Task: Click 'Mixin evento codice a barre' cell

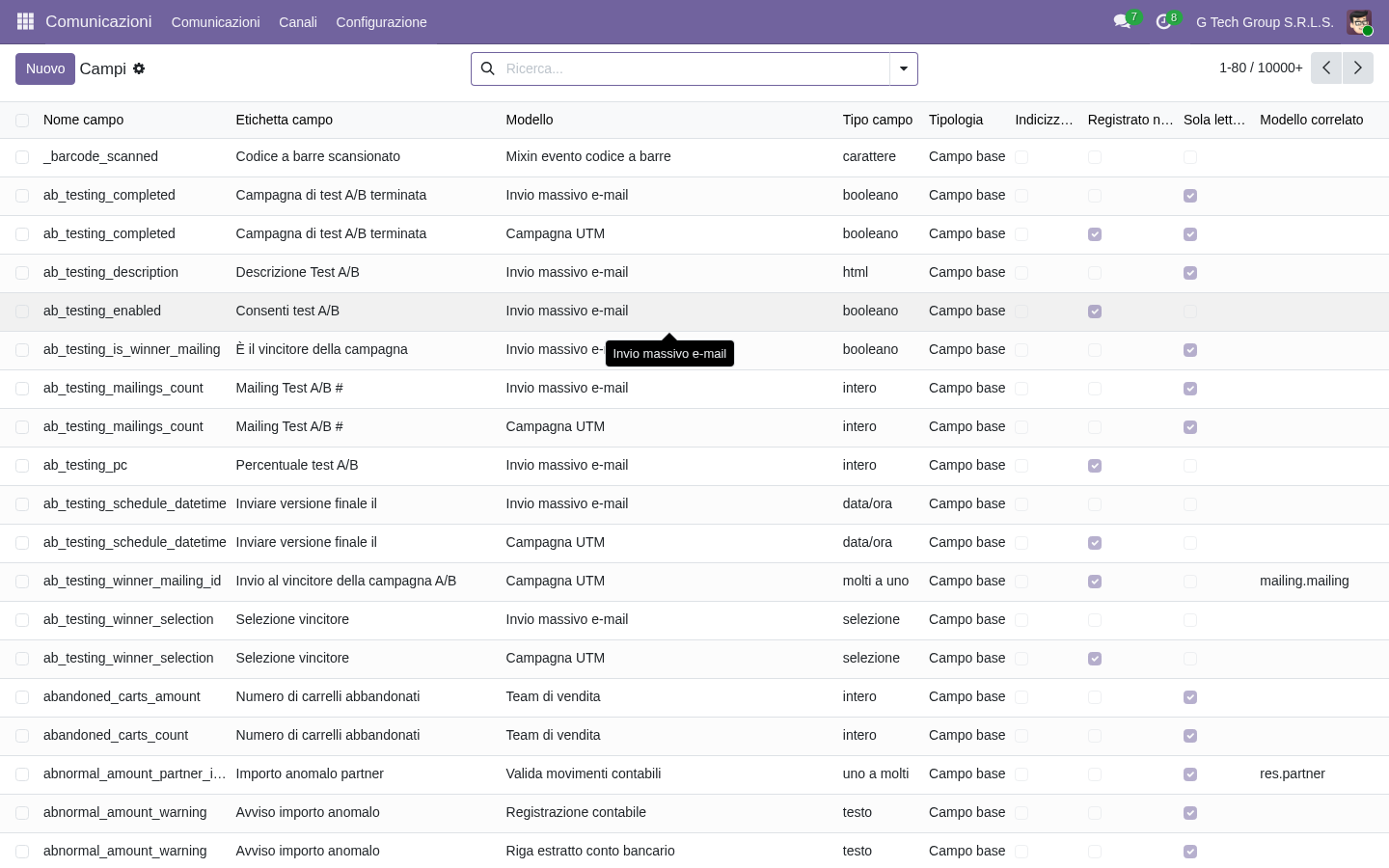Action: click(x=588, y=156)
